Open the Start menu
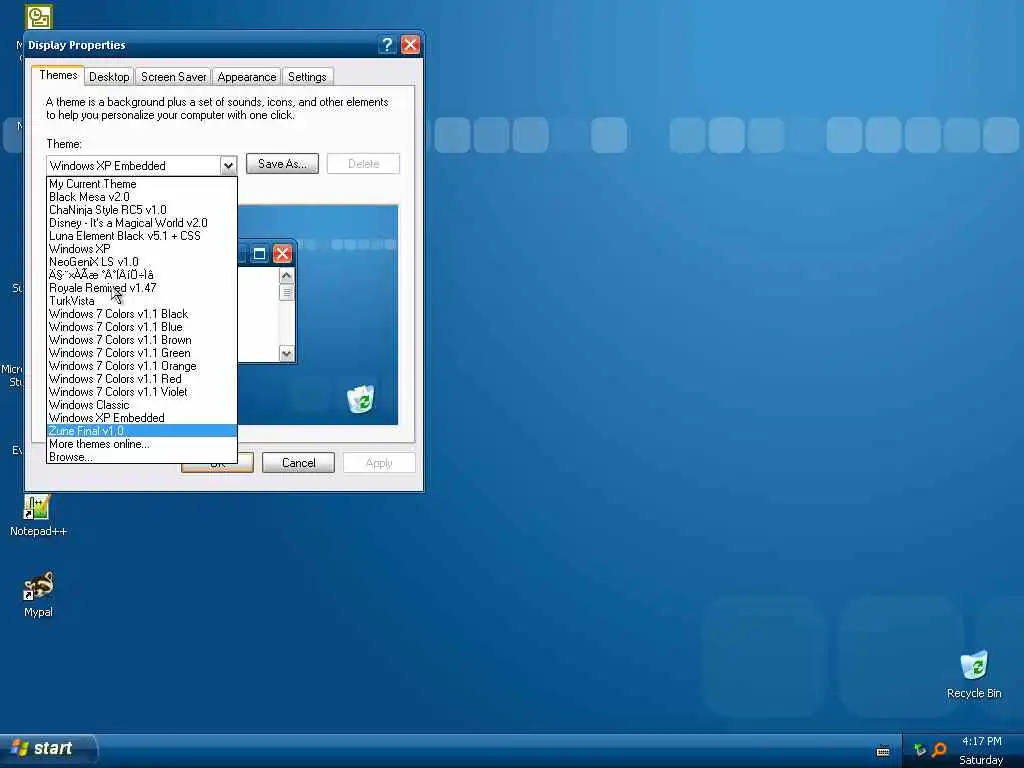This screenshot has width=1024, height=768. pyautogui.click(x=48, y=748)
